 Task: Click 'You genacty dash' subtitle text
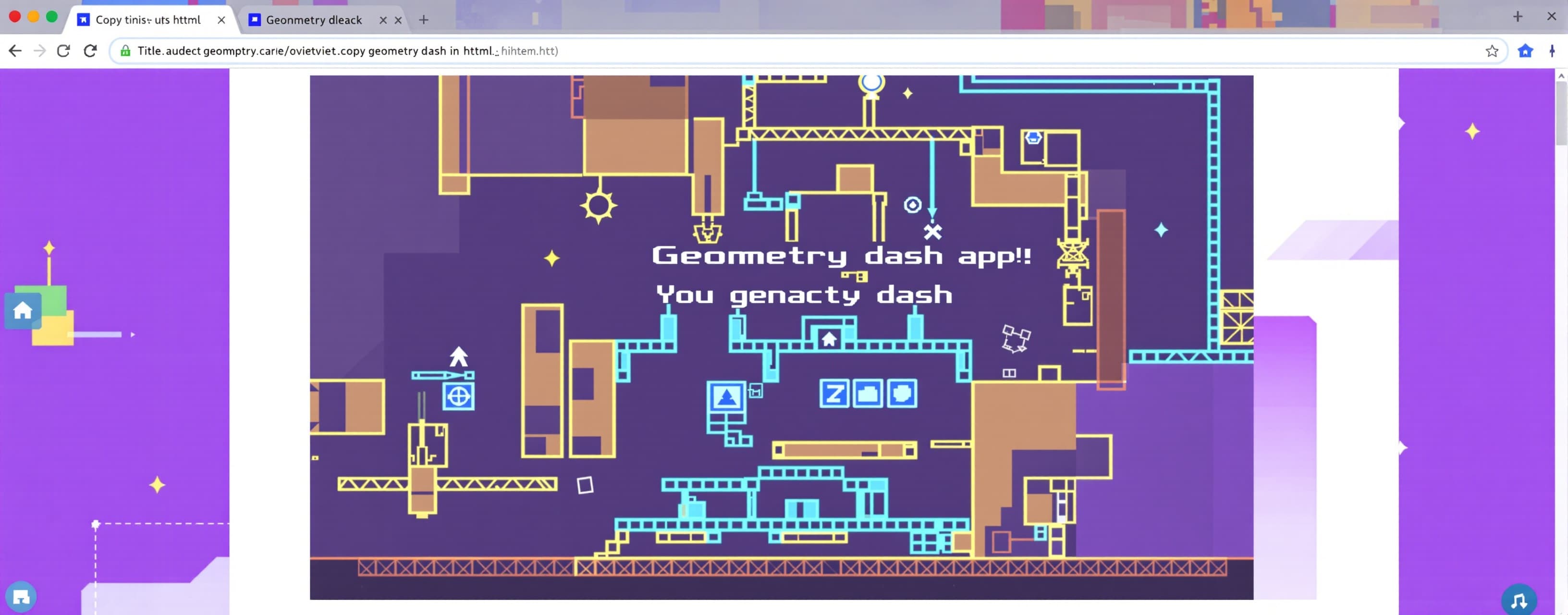pyautogui.click(x=804, y=295)
